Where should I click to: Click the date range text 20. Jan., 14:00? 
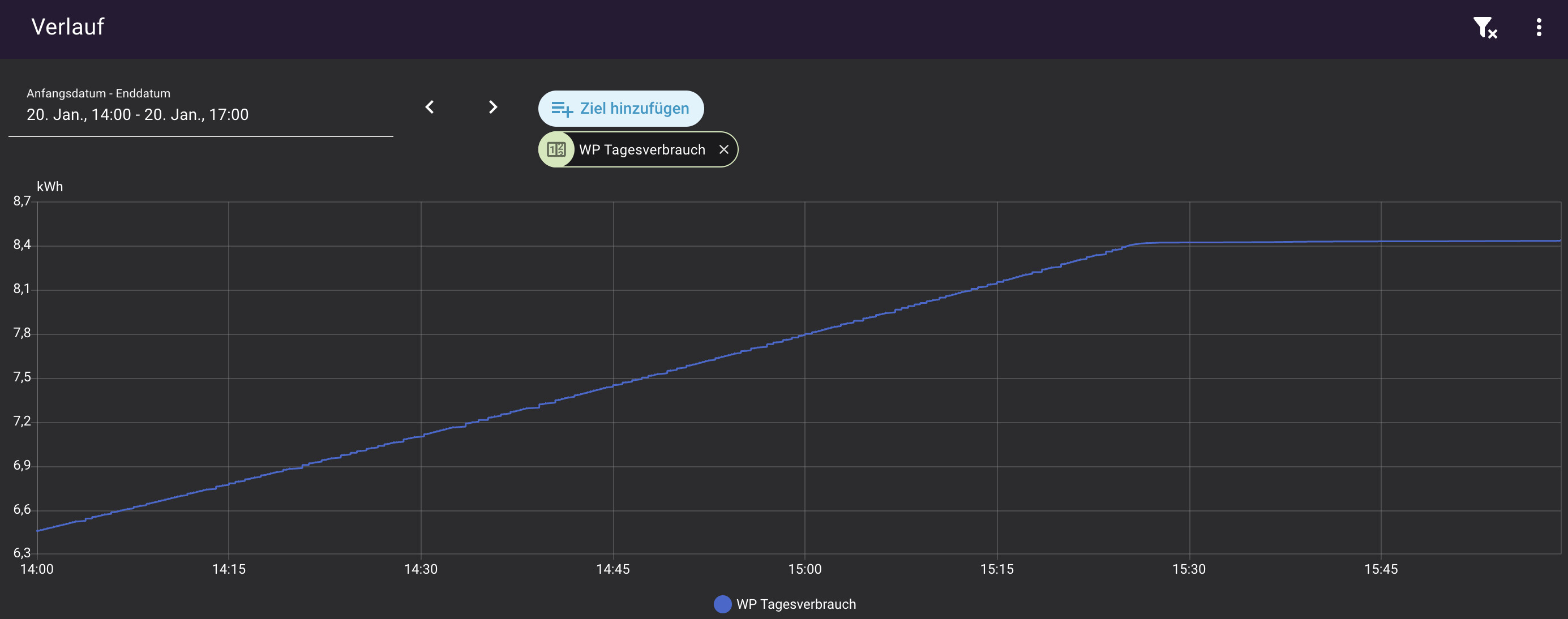79,115
